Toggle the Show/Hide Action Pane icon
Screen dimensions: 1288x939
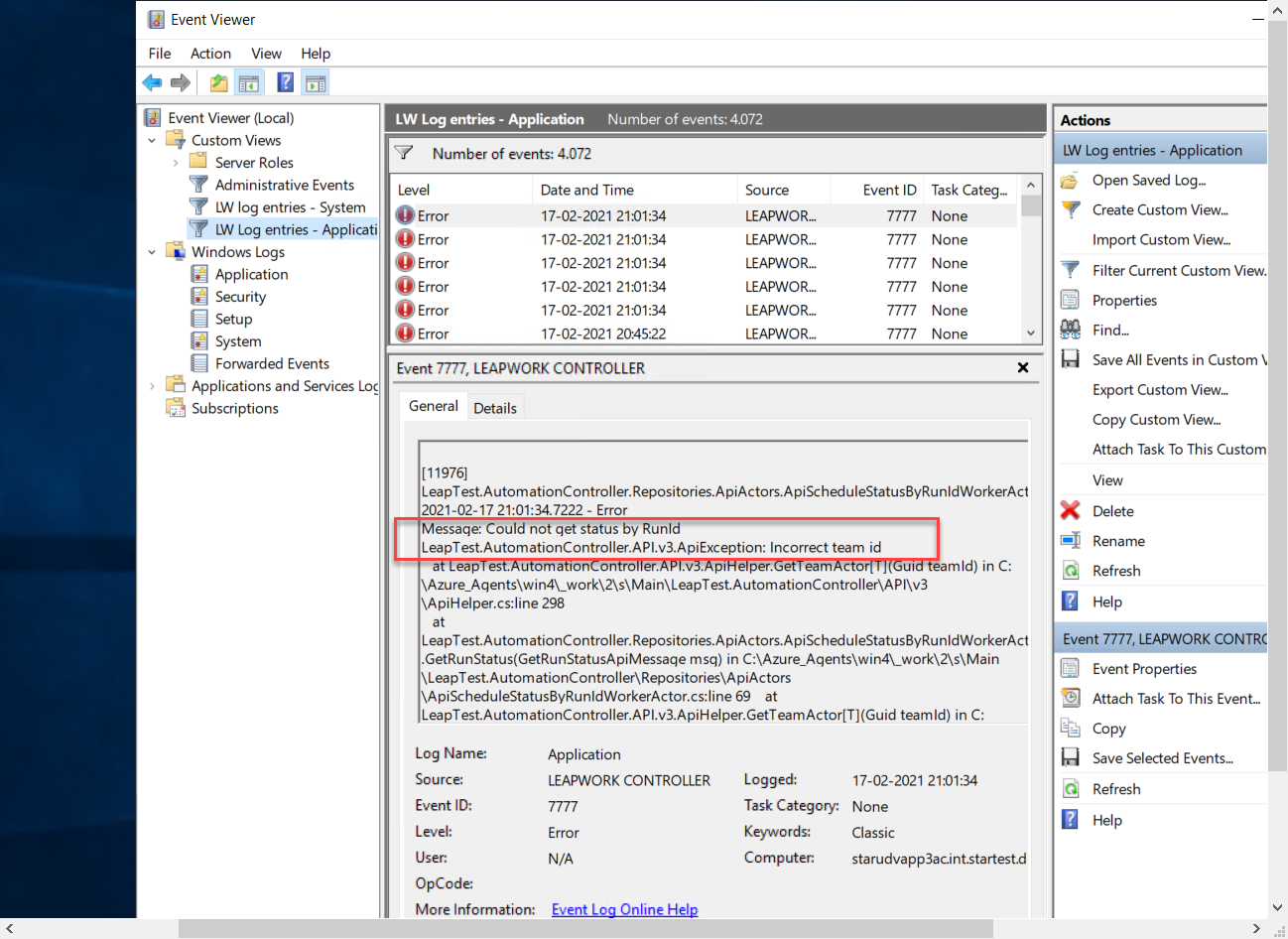coord(316,83)
